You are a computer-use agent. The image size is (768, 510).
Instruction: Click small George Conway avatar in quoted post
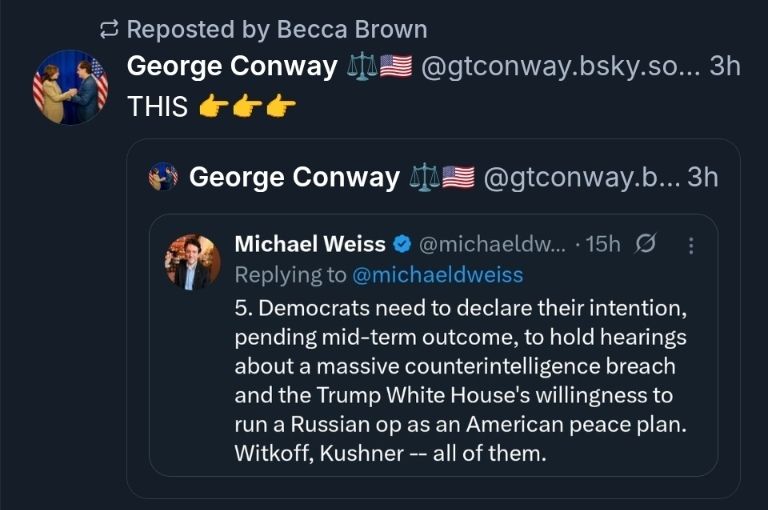[163, 177]
